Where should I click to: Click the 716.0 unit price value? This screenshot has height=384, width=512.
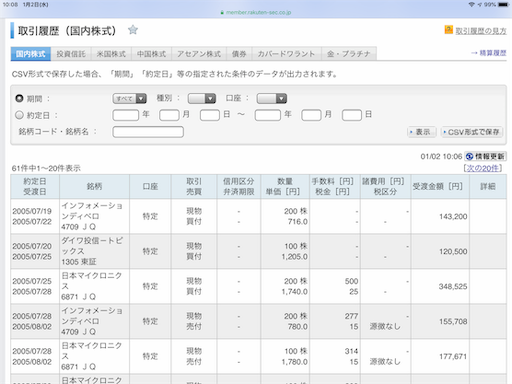tap(298, 222)
